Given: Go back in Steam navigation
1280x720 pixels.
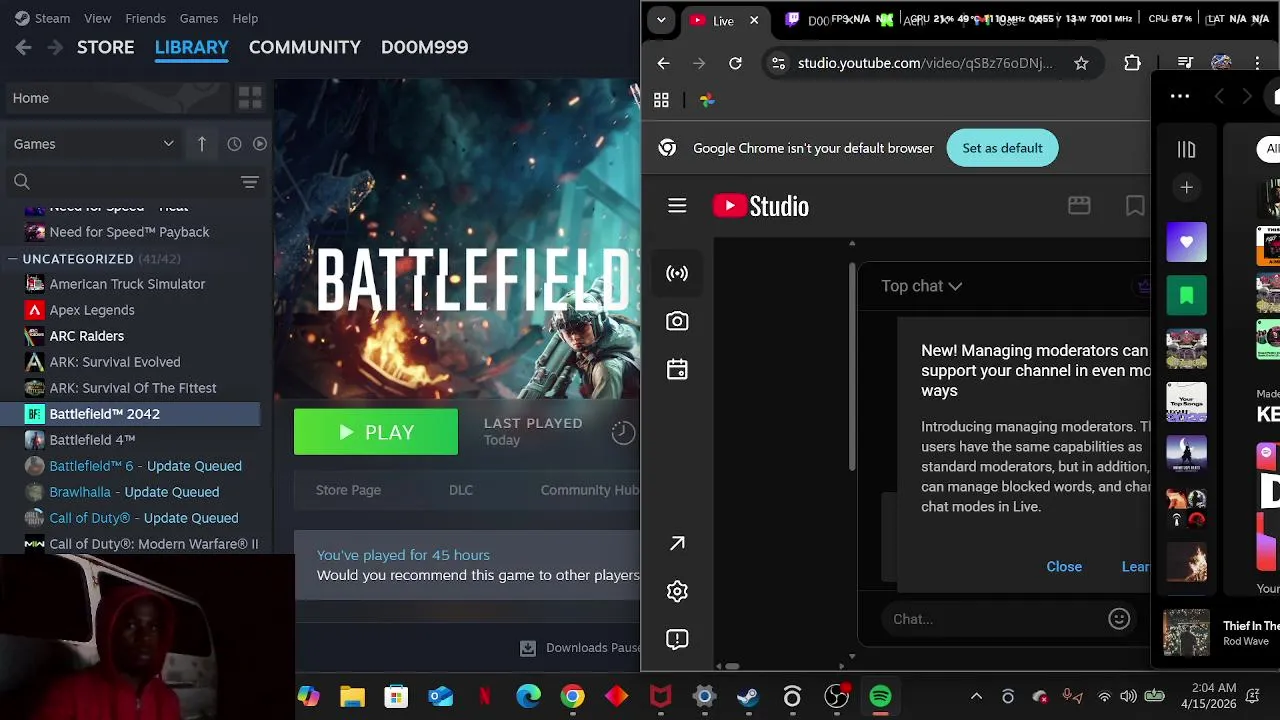Looking at the screenshot, I should (x=24, y=47).
